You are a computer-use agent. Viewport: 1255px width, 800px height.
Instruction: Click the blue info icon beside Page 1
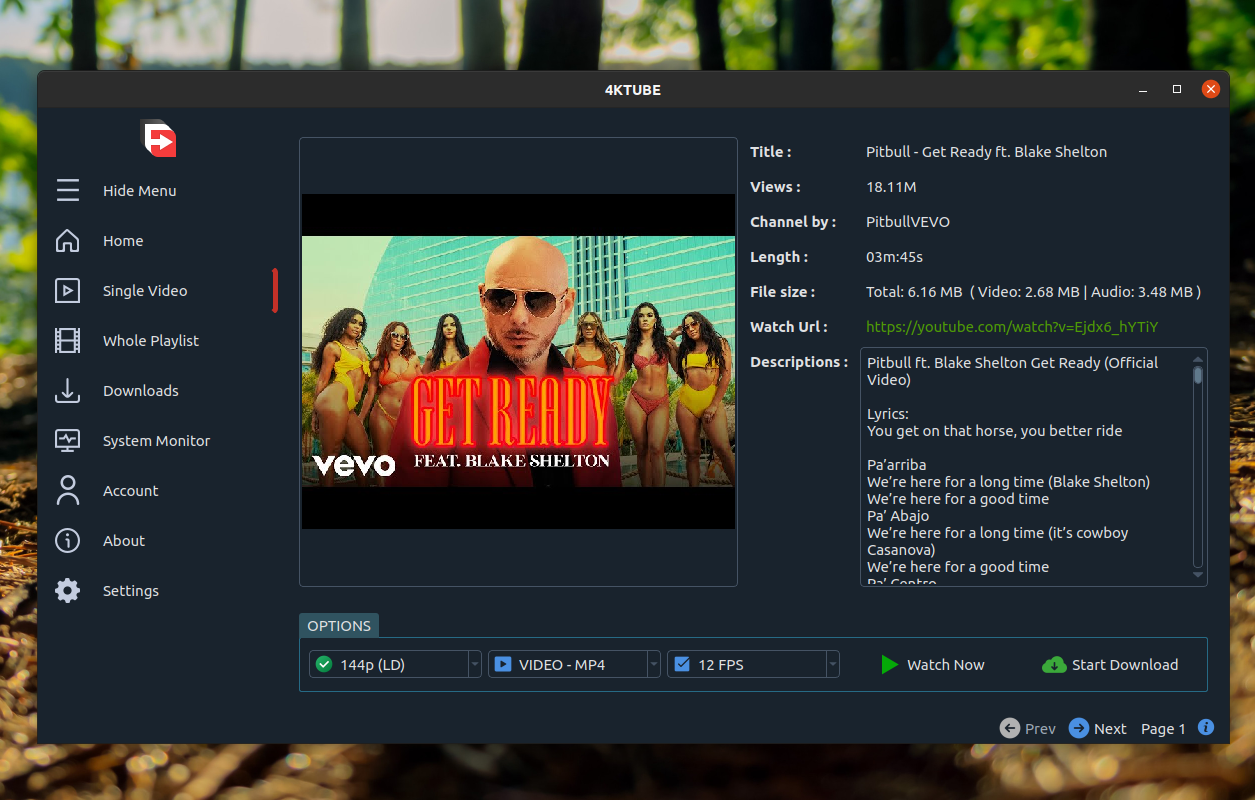pyautogui.click(x=1206, y=727)
